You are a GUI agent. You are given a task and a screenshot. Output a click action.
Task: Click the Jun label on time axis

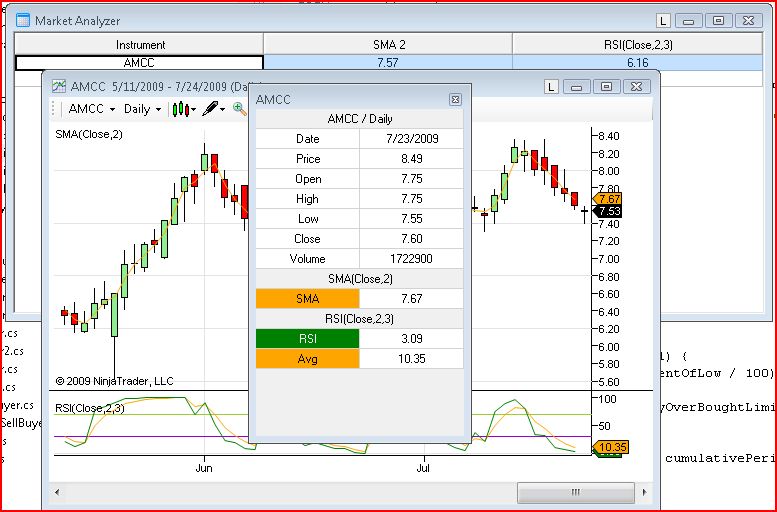coord(204,468)
